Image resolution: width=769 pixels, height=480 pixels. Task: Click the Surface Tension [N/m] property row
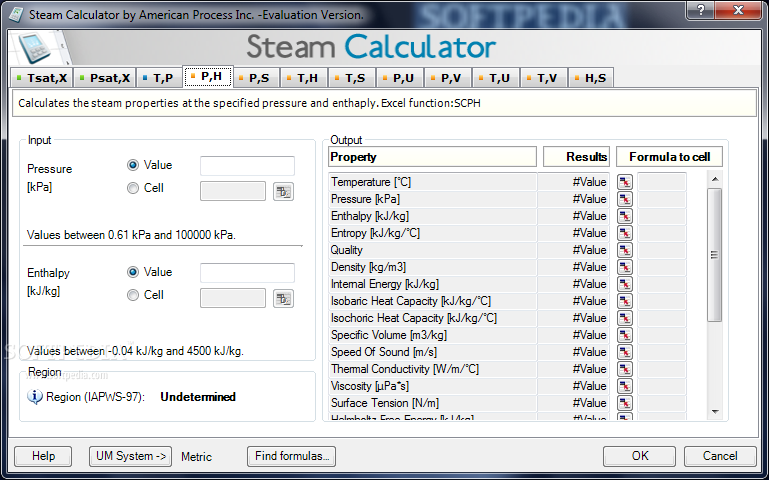[433, 403]
